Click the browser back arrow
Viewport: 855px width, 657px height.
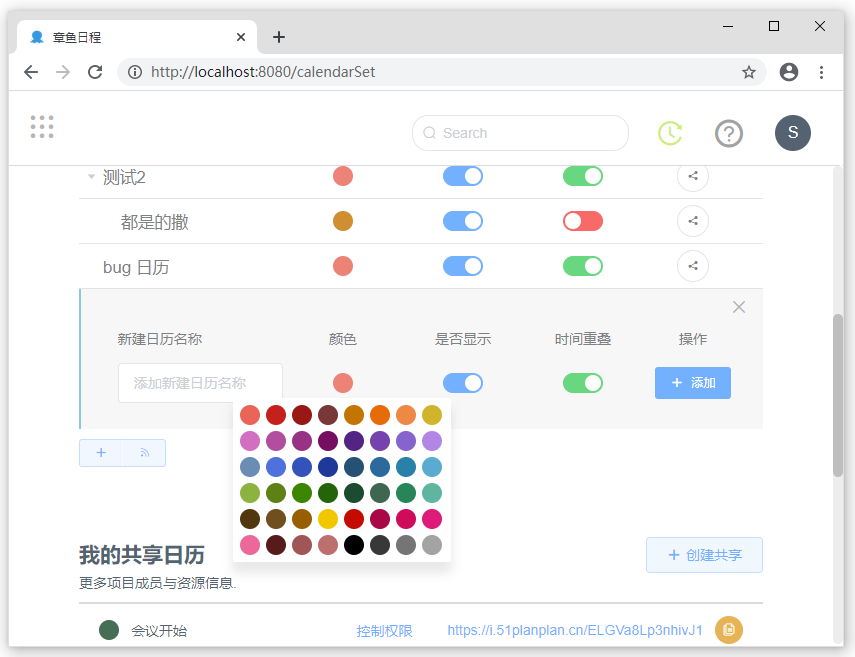pos(31,72)
